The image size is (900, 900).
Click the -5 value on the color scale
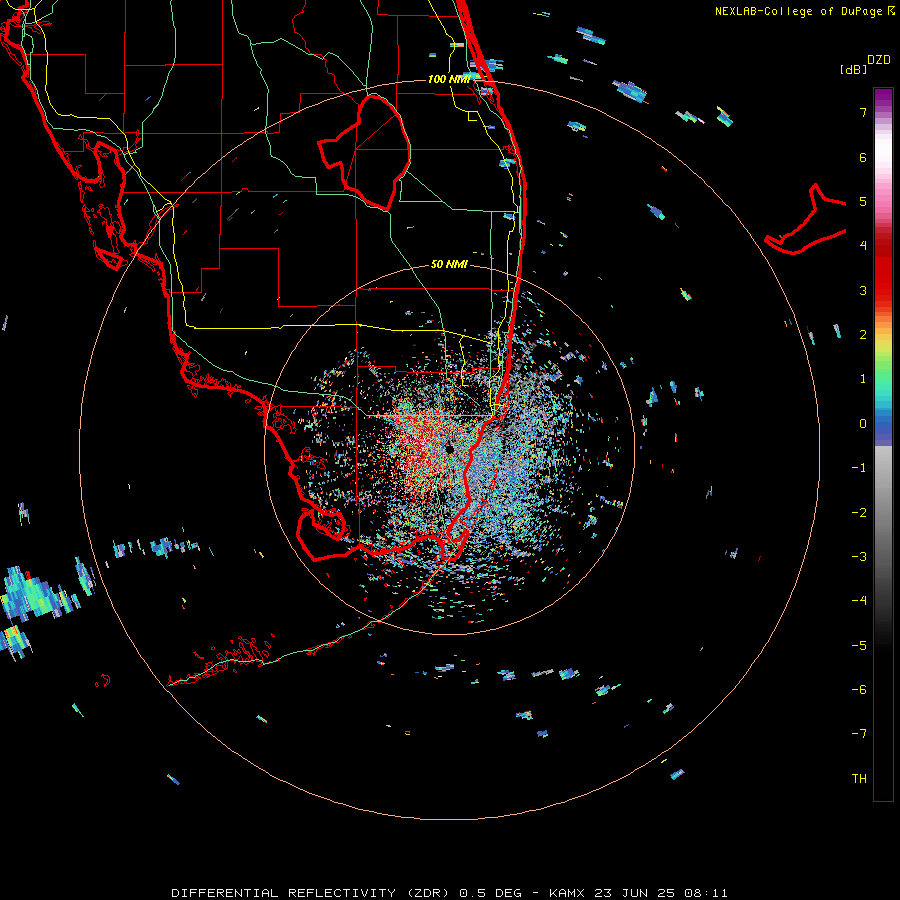[x=859, y=646]
